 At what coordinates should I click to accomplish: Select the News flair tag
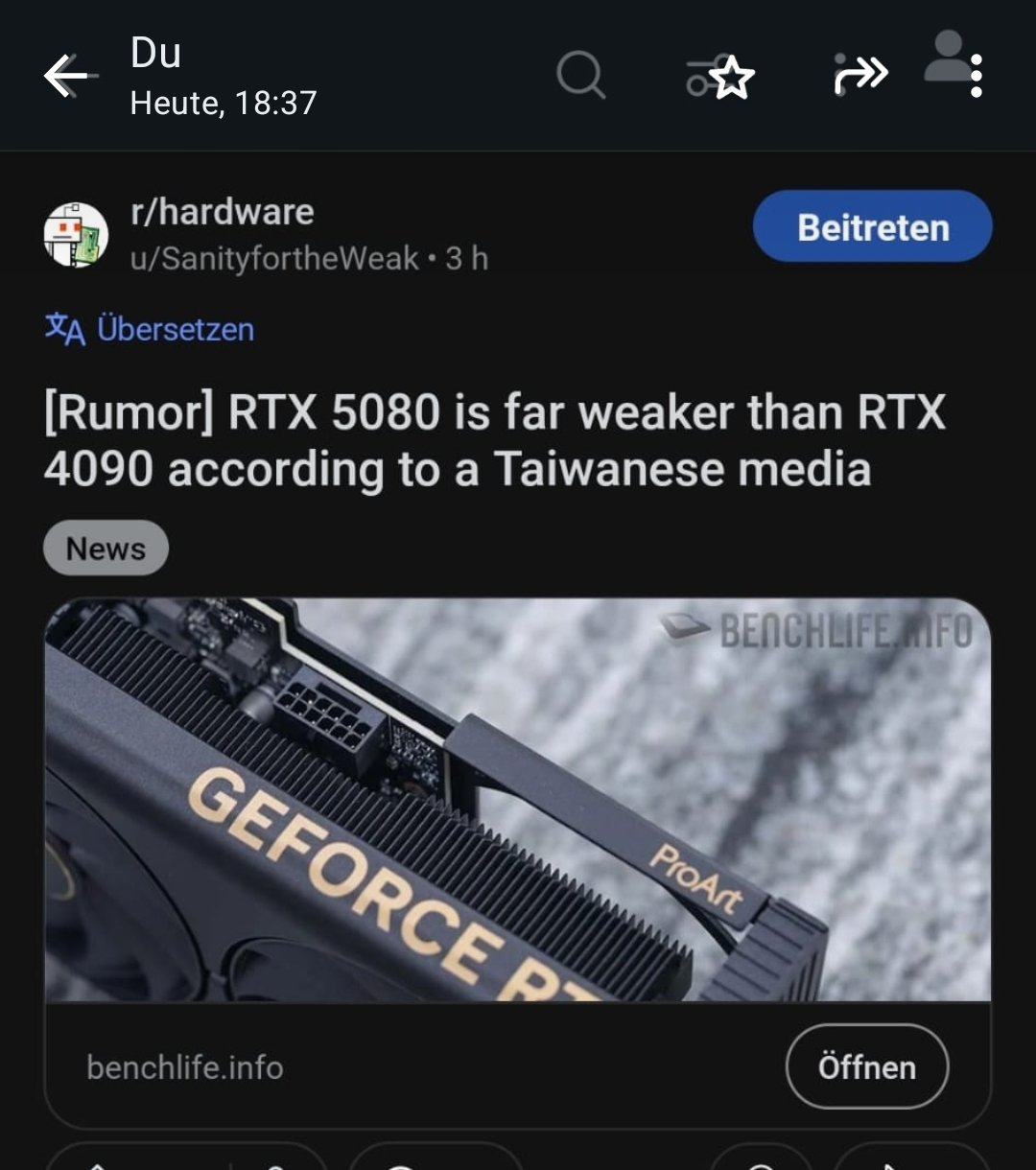(106, 549)
